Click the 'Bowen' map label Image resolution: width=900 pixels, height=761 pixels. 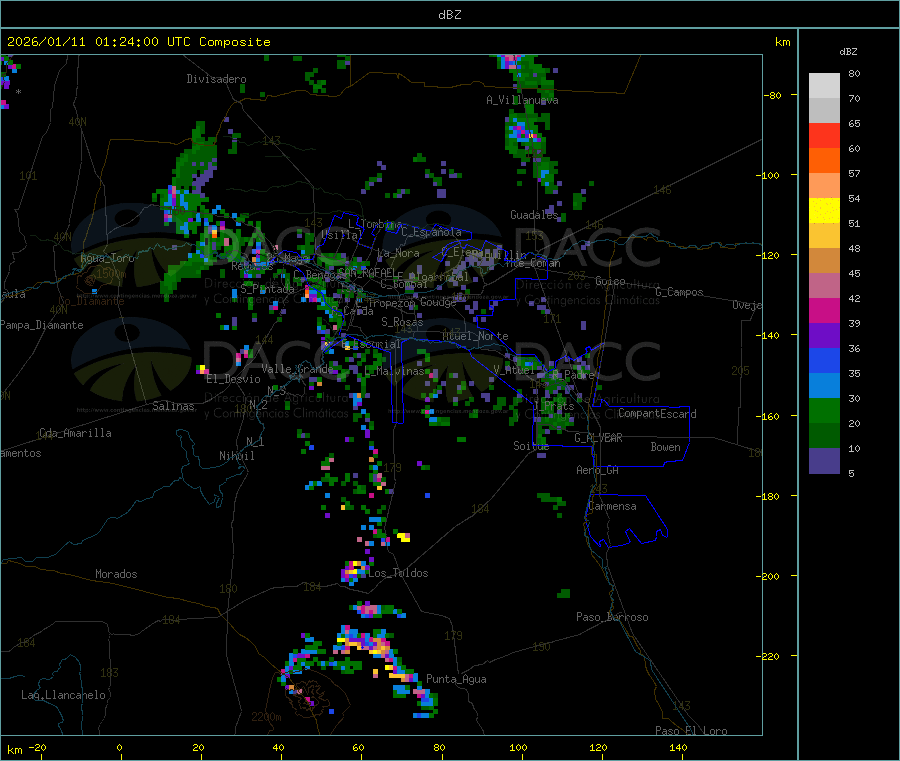click(x=666, y=447)
